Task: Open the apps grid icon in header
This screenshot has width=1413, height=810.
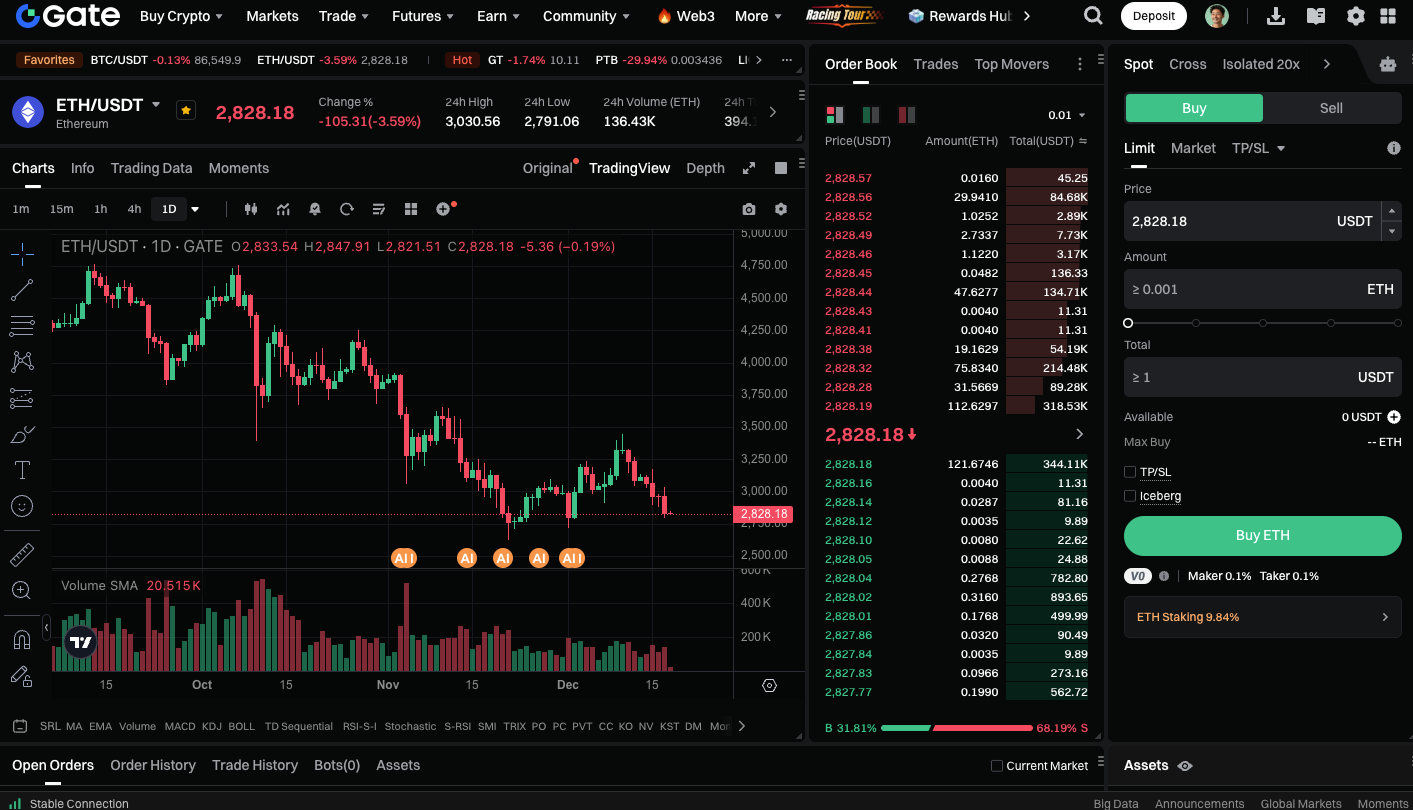Action: point(1388,16)
